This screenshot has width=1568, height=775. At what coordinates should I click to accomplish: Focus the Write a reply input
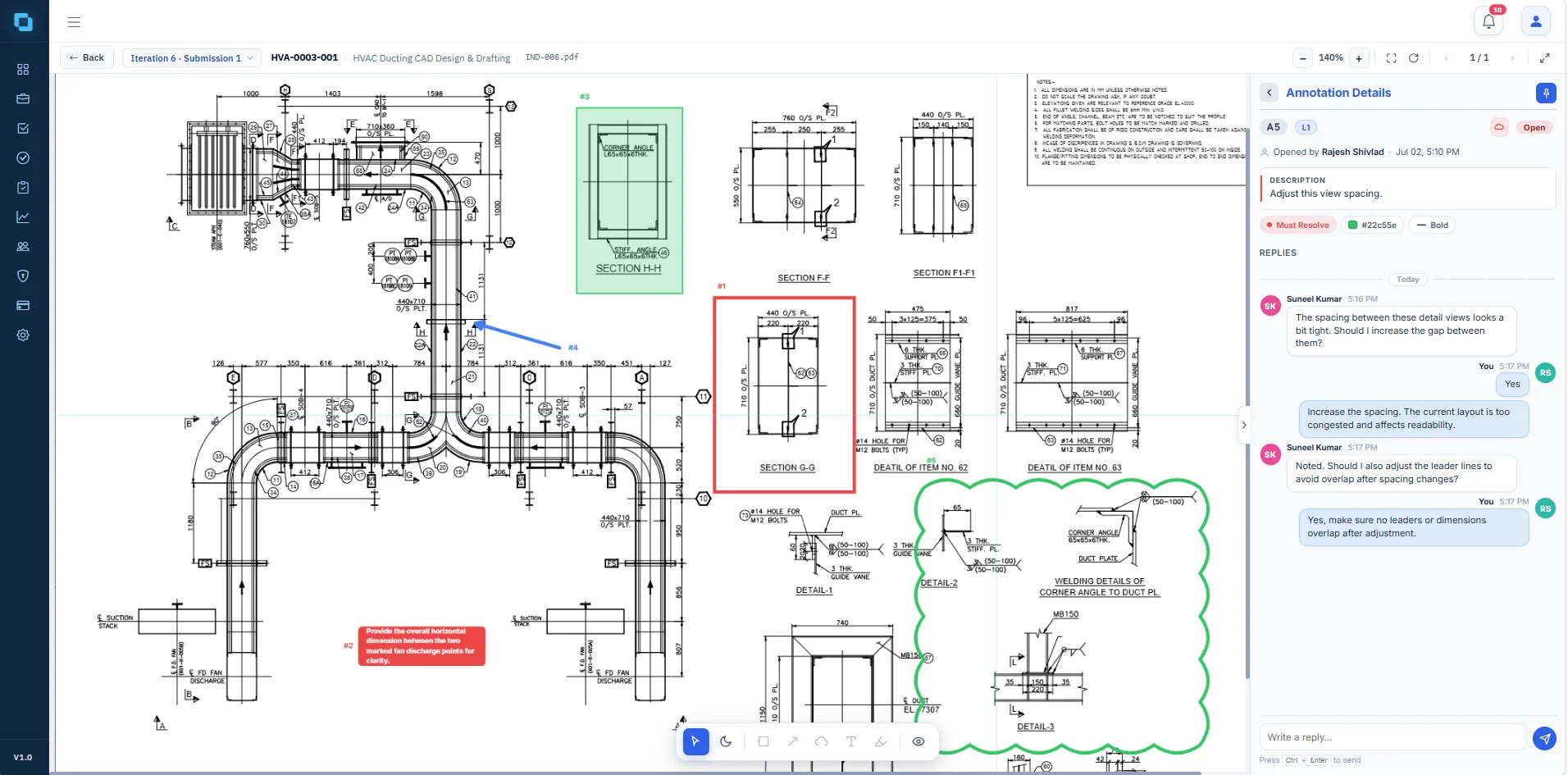tap(1393, 737)
